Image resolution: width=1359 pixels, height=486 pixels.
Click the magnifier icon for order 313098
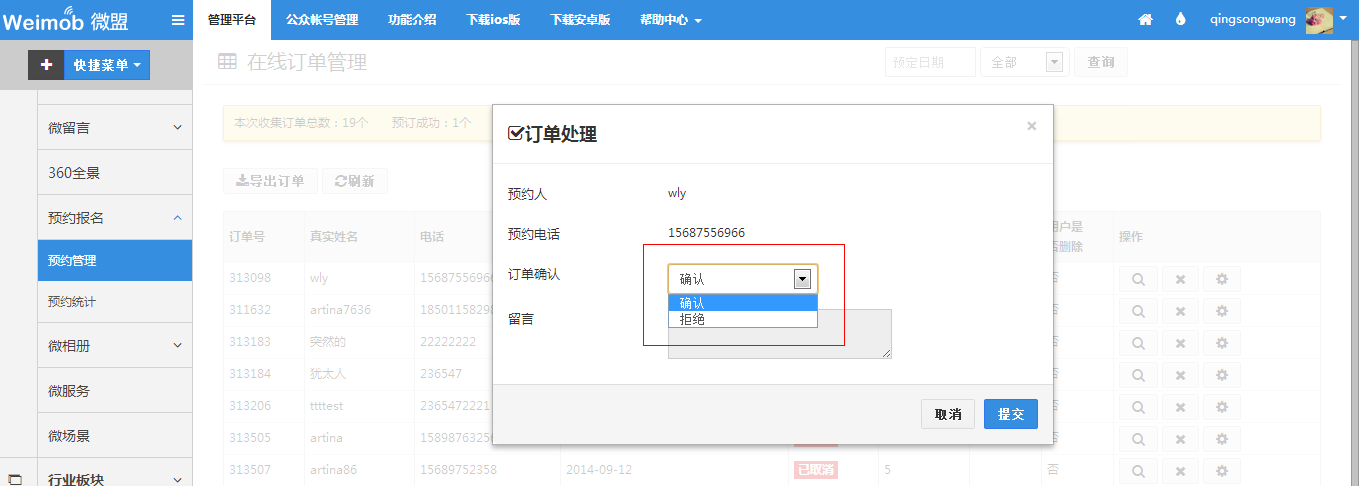[x=1138, y=279]
